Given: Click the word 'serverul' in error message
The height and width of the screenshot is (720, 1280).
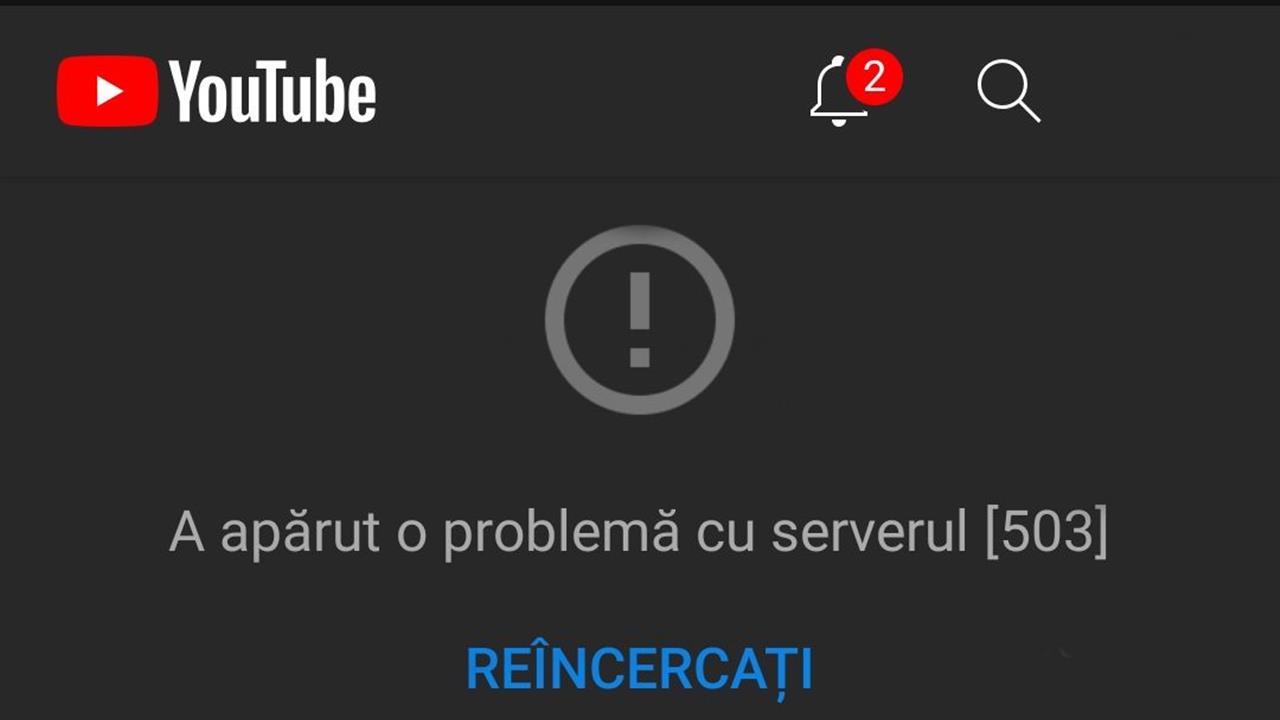Looking at the screenshot, I should [x=869, y=533].
